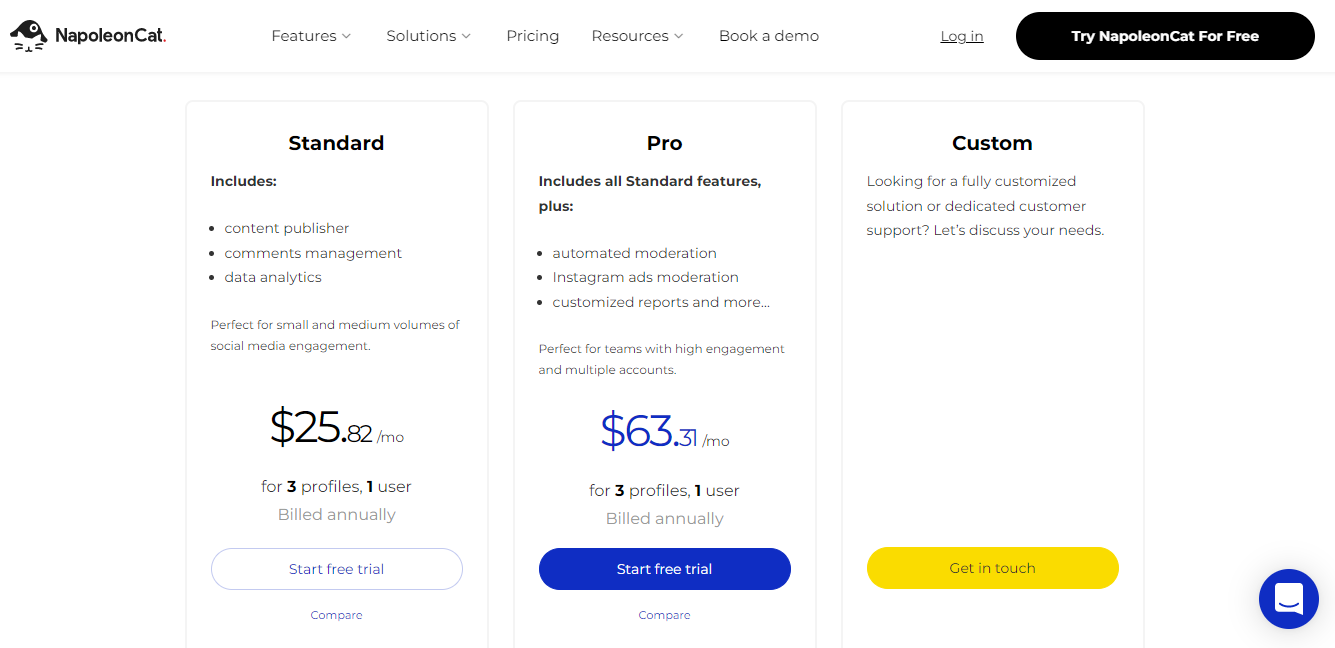Click the Standard plan heading
This screenshot has width=1335, height=648.
(336, 143)
